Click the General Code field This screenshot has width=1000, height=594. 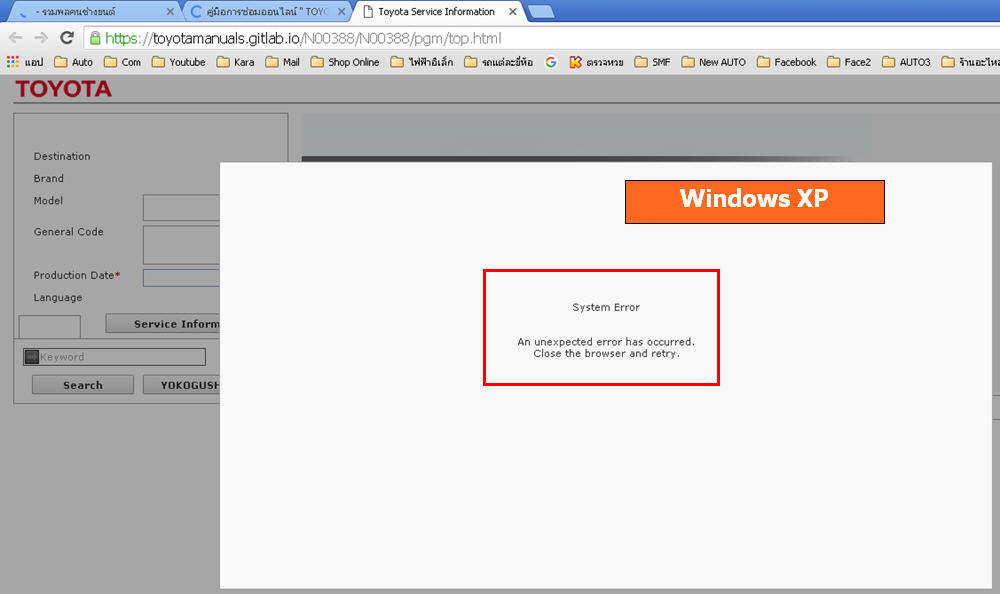[x=181, y=244]
